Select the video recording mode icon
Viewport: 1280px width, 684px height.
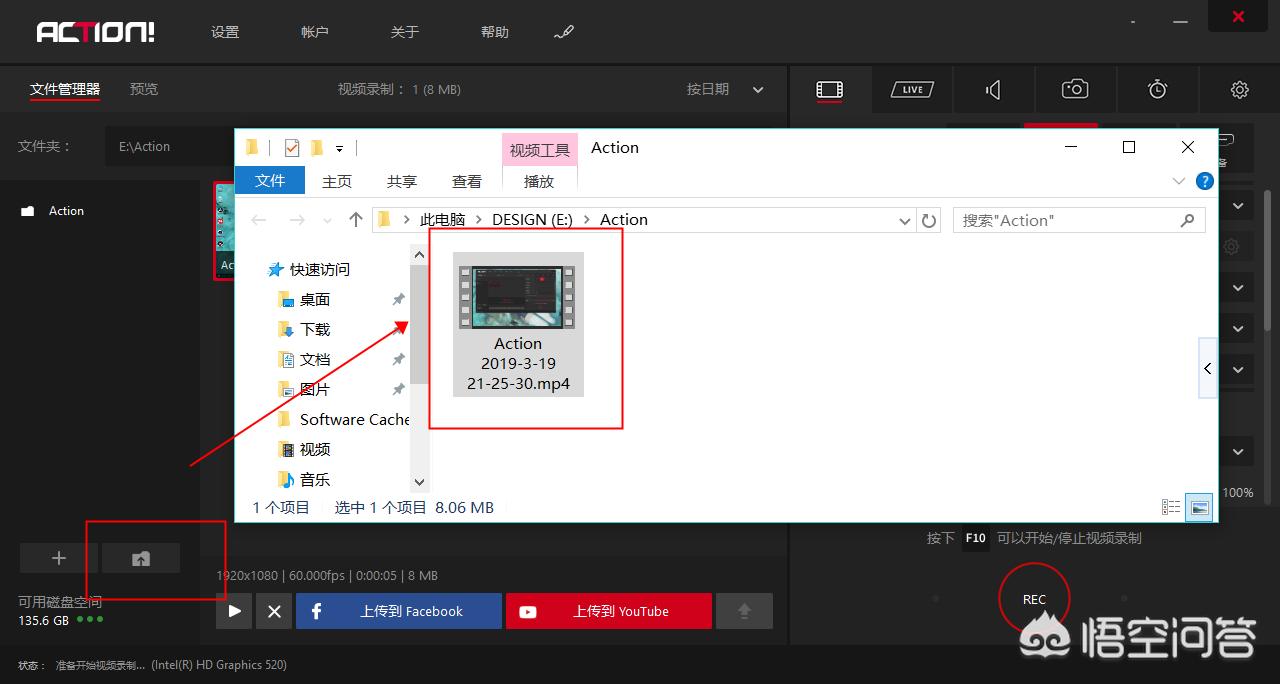tap(830, 89)
